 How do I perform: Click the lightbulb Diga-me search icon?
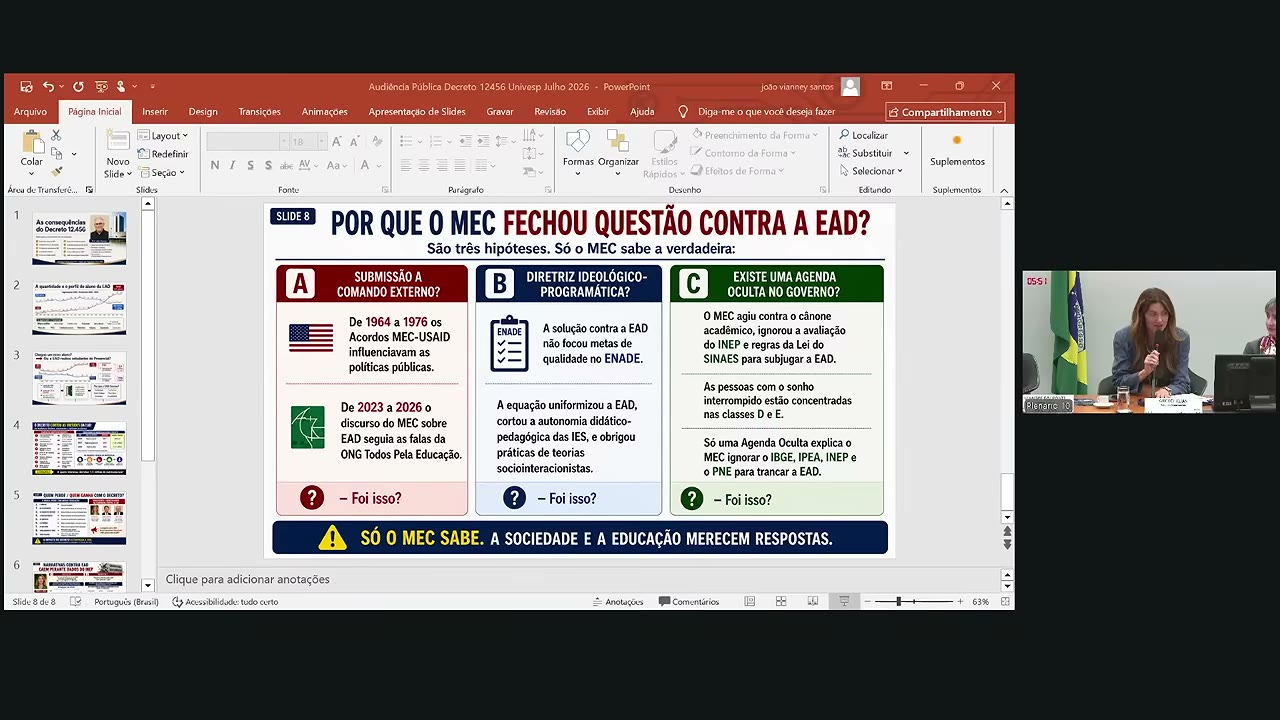683,112
